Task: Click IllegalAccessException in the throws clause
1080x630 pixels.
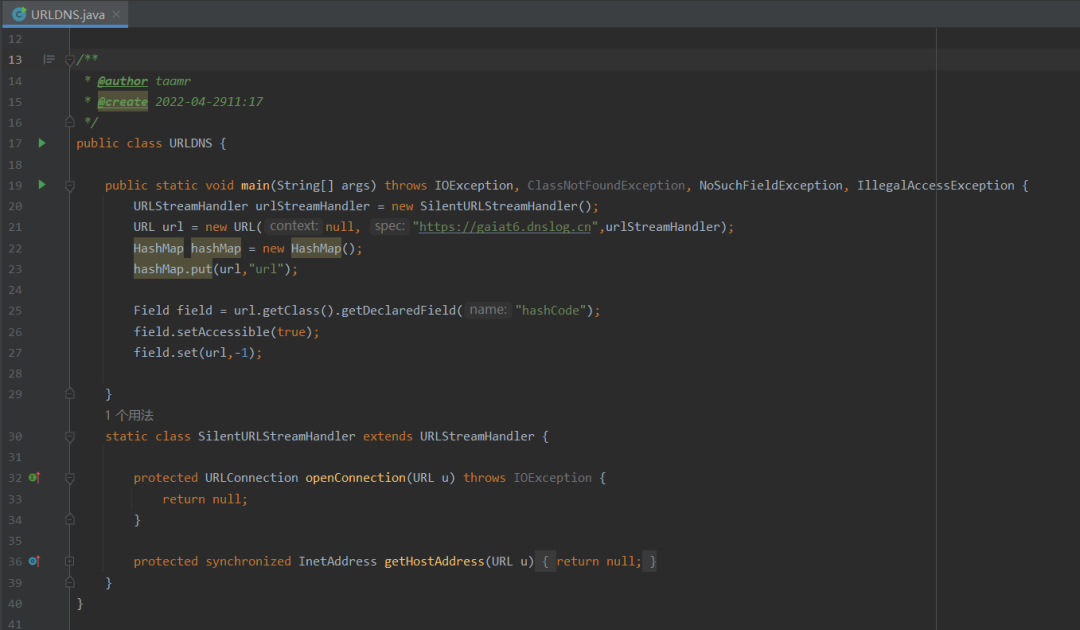Action: point(935,185)
